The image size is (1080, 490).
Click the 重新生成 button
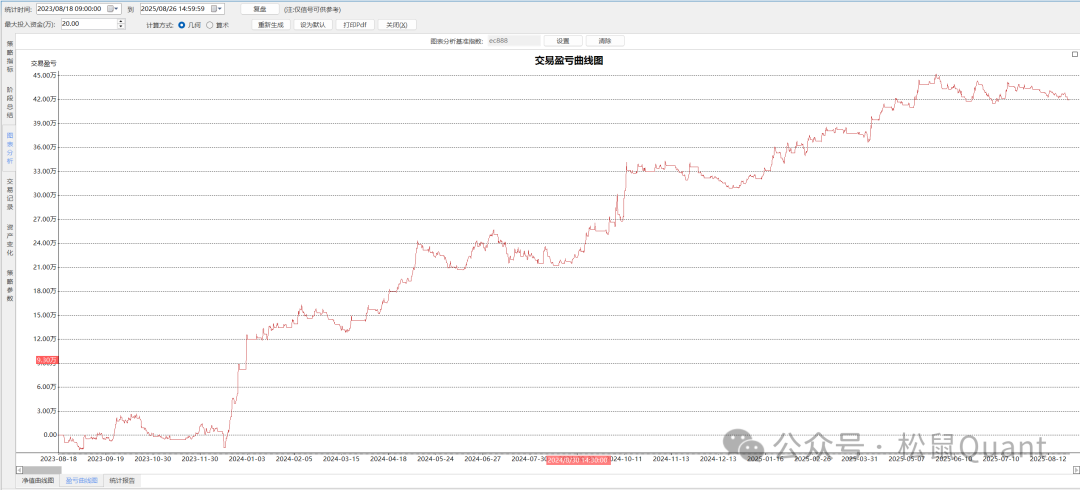[x=270, y=24]
